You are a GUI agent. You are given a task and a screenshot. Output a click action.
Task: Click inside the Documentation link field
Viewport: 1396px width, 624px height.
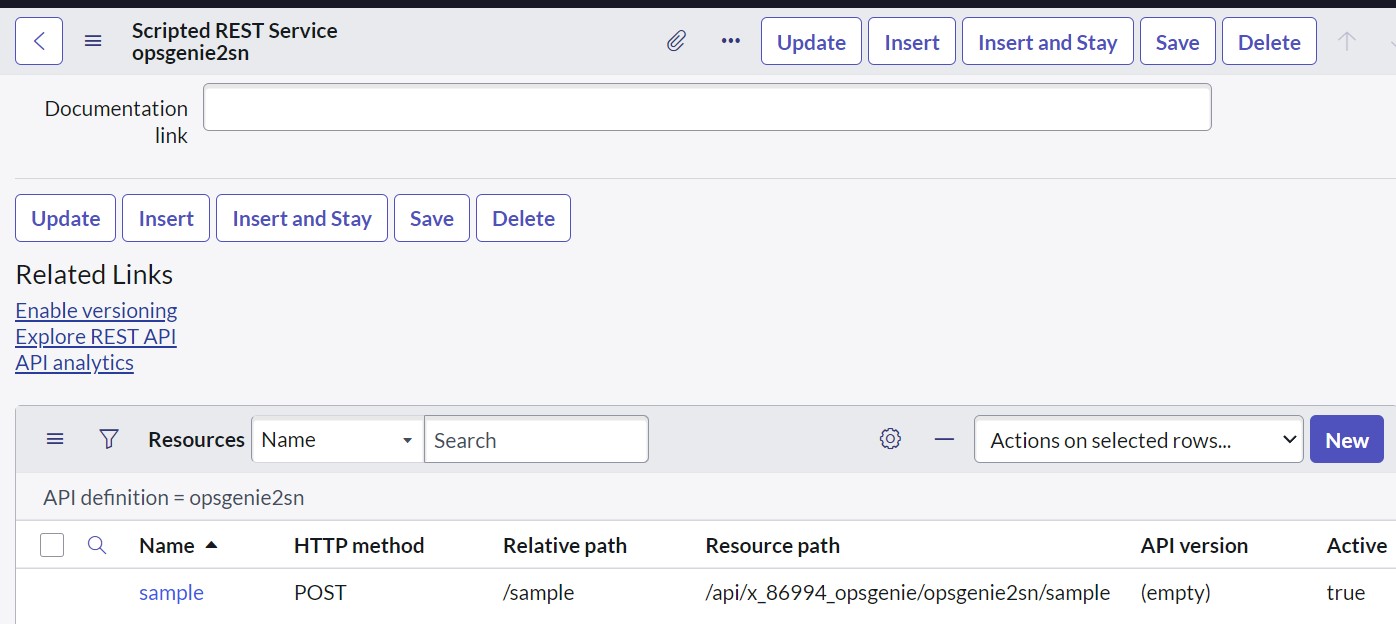click(707, 106)
